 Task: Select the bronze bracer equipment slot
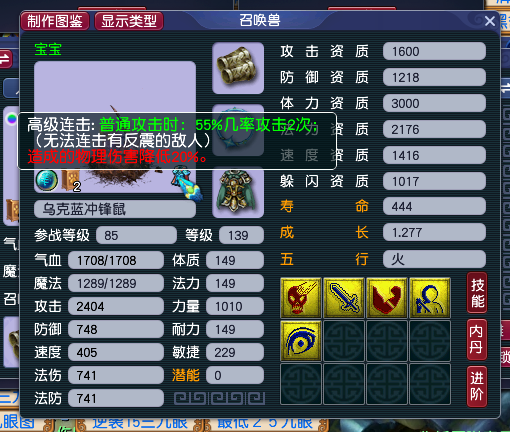click(x=238, y=68)
